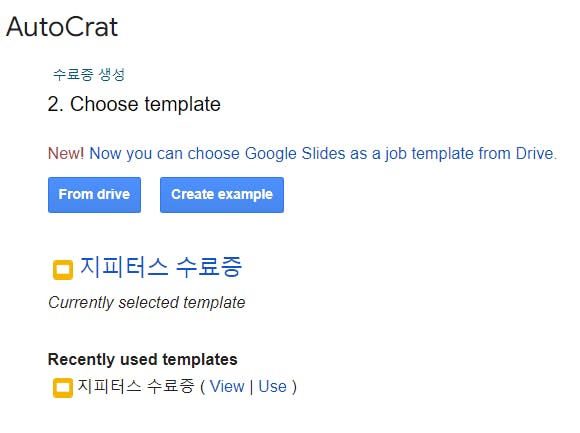Viewport: 580px width, 433px height.
Task: Click the Choose template heading text
Action: (x=145, y=104)
